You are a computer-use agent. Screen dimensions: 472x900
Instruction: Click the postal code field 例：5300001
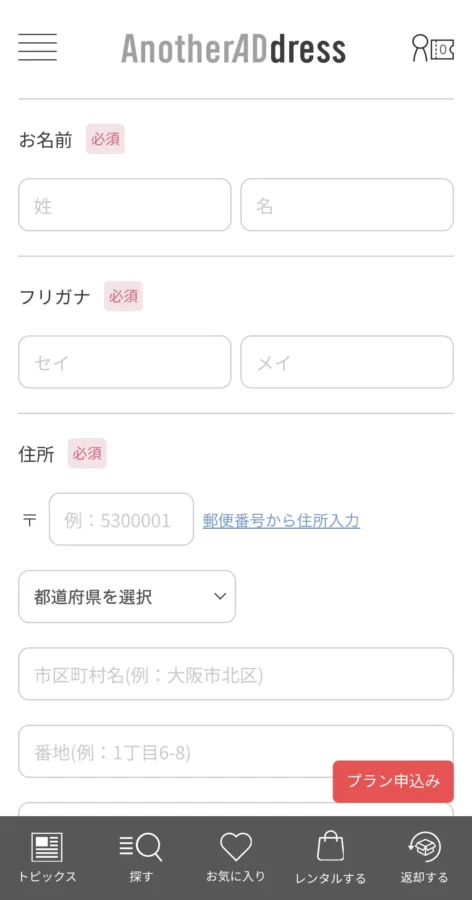[x=121, y=519]
